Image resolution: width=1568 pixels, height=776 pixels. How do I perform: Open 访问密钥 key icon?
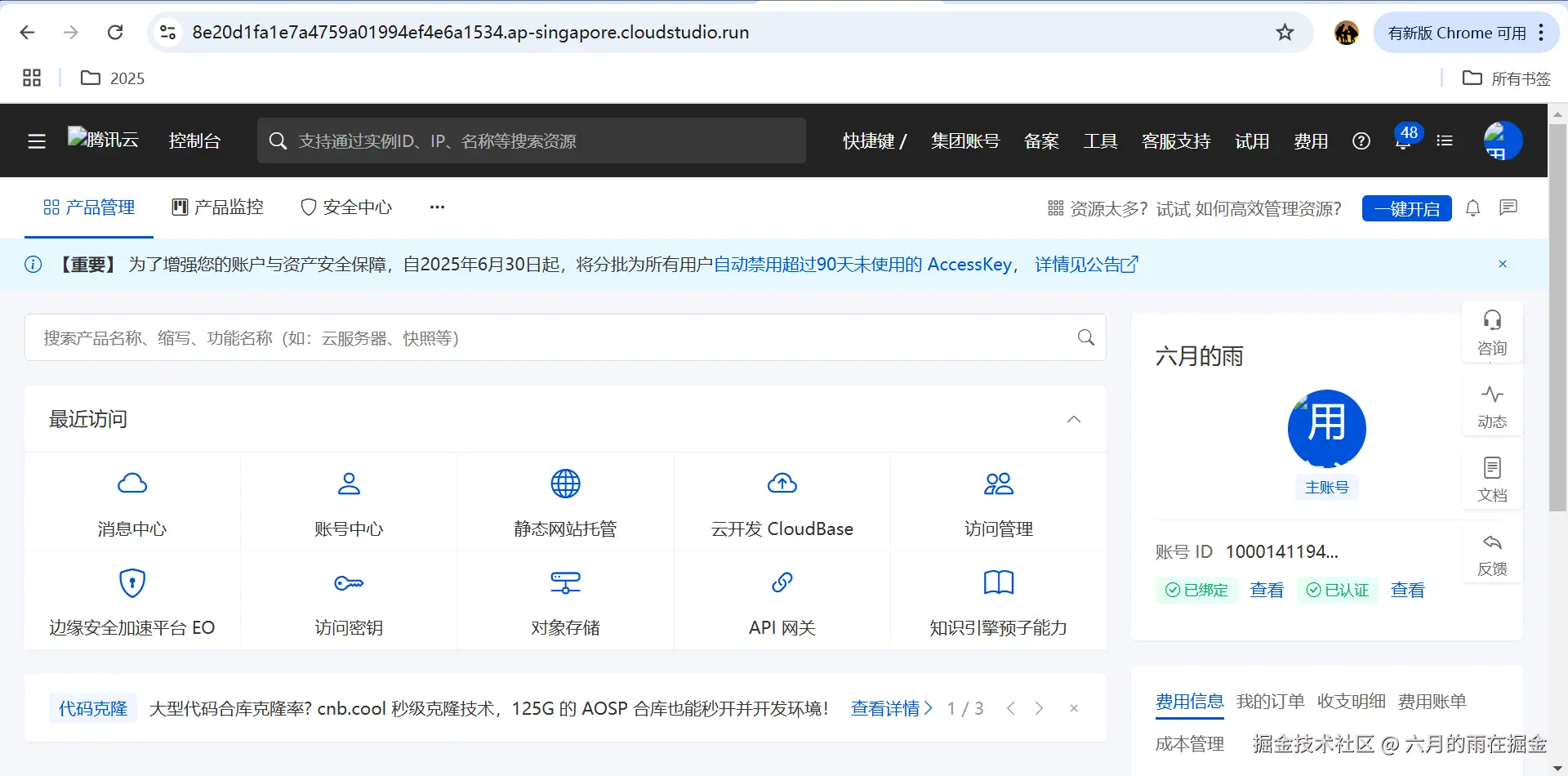(349, 582)
